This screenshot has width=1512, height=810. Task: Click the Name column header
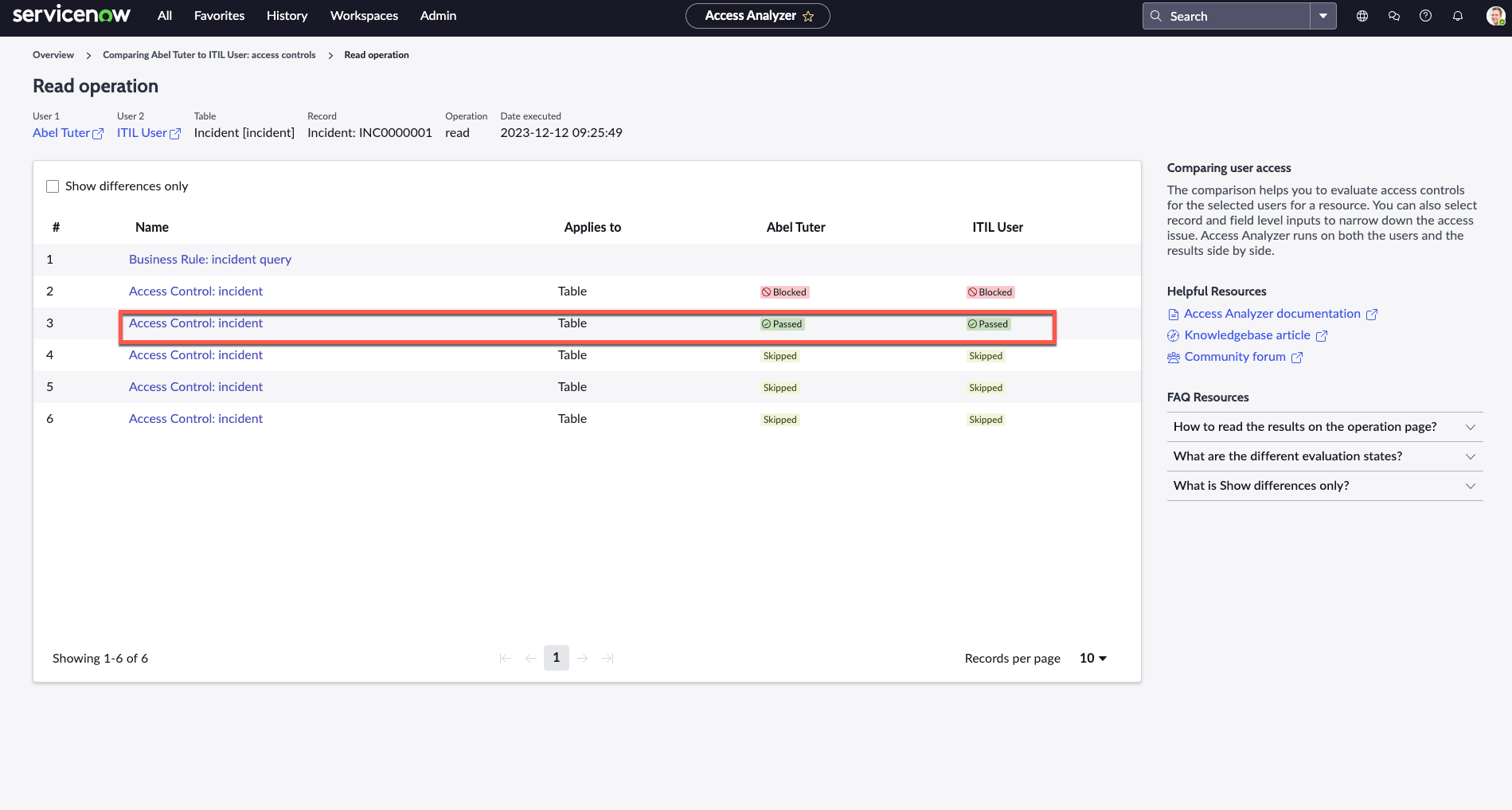(x=152, y=228)
